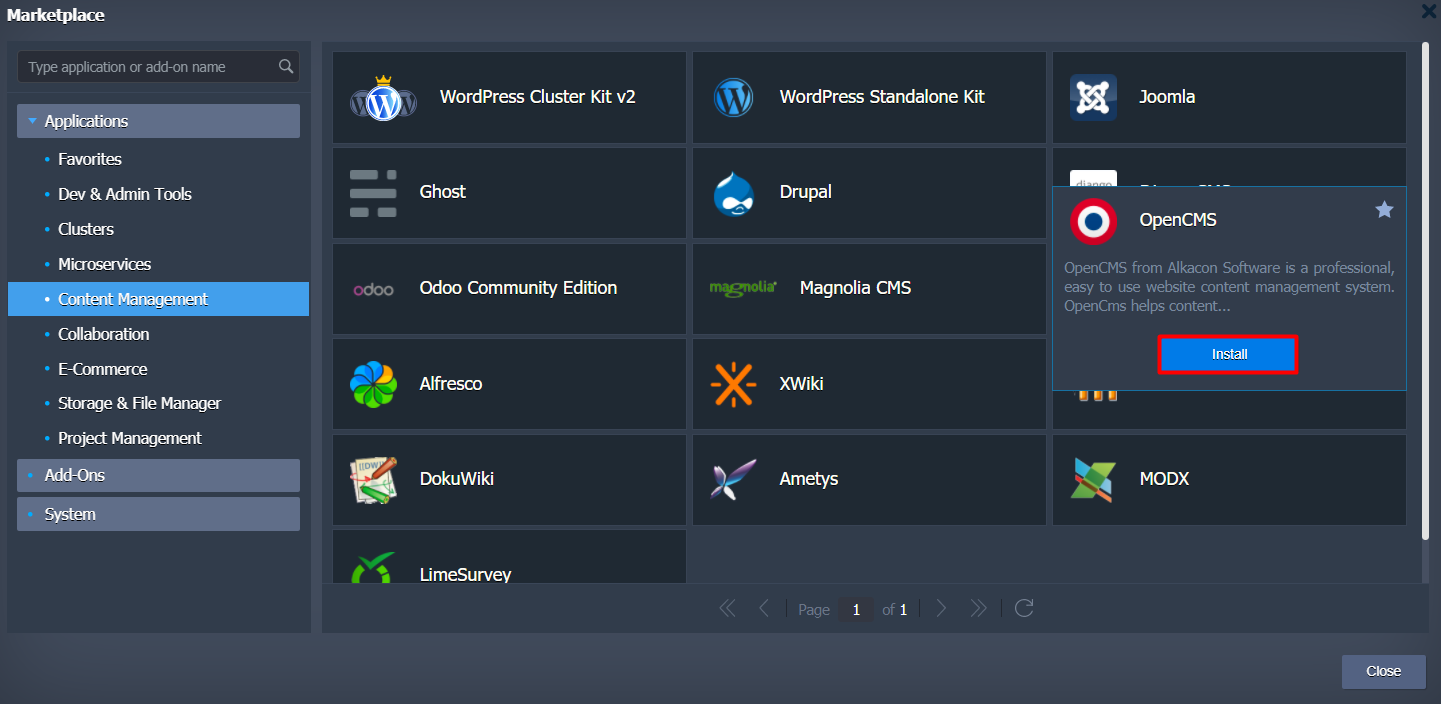Viewport: 1441px width, 704px height.
Task: Install the OpenCMS application
Action: click(x=1229, y=354)
